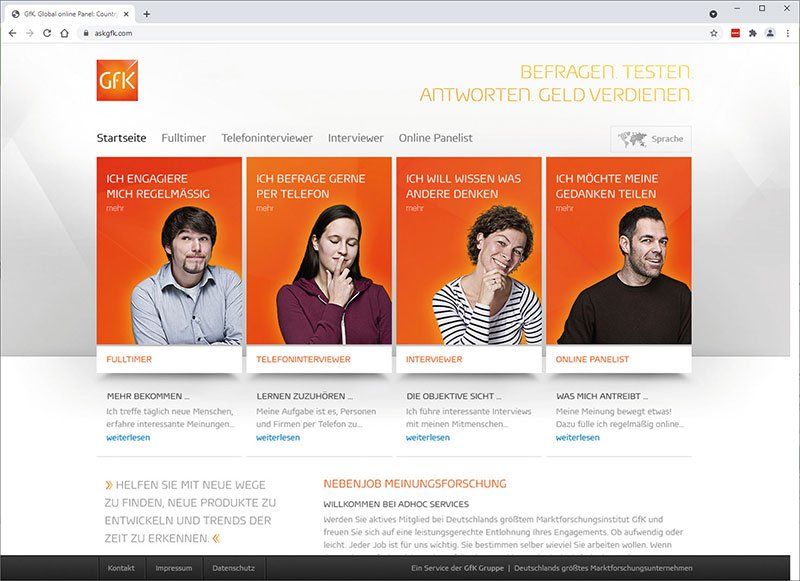Image resolution: width=800 pixels, height=581 pixels.
Task: Click the orange INTERVIEWER card label
Action: coord(434,359)
